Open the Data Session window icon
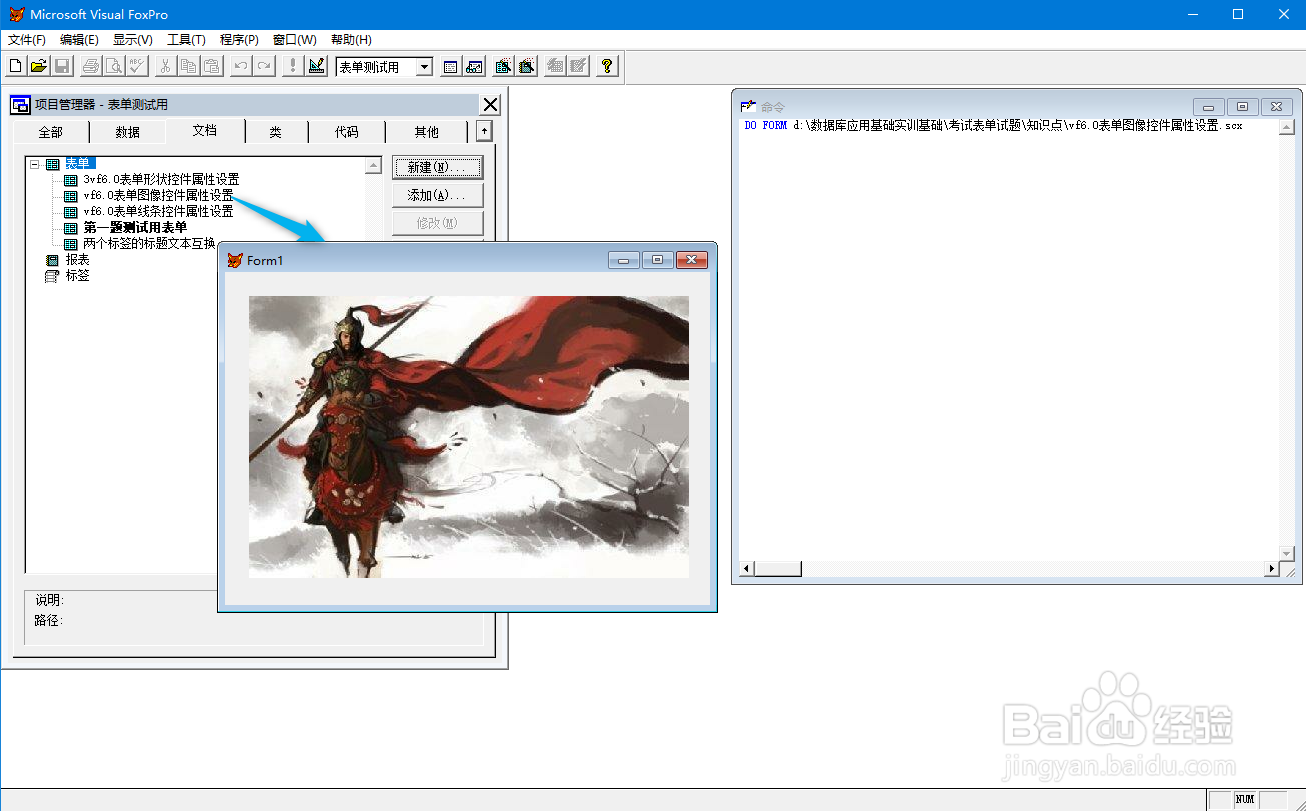 click(x=451, y=67)
